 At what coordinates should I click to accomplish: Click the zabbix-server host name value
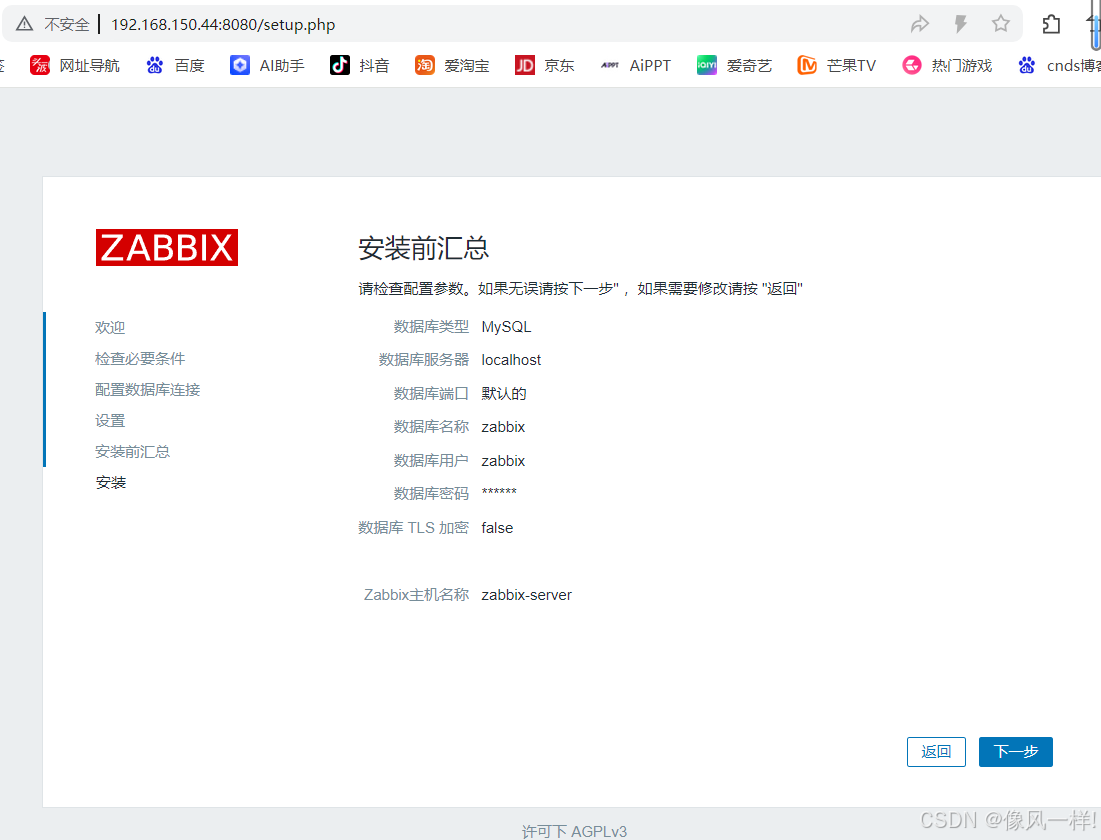click(527, 595)
